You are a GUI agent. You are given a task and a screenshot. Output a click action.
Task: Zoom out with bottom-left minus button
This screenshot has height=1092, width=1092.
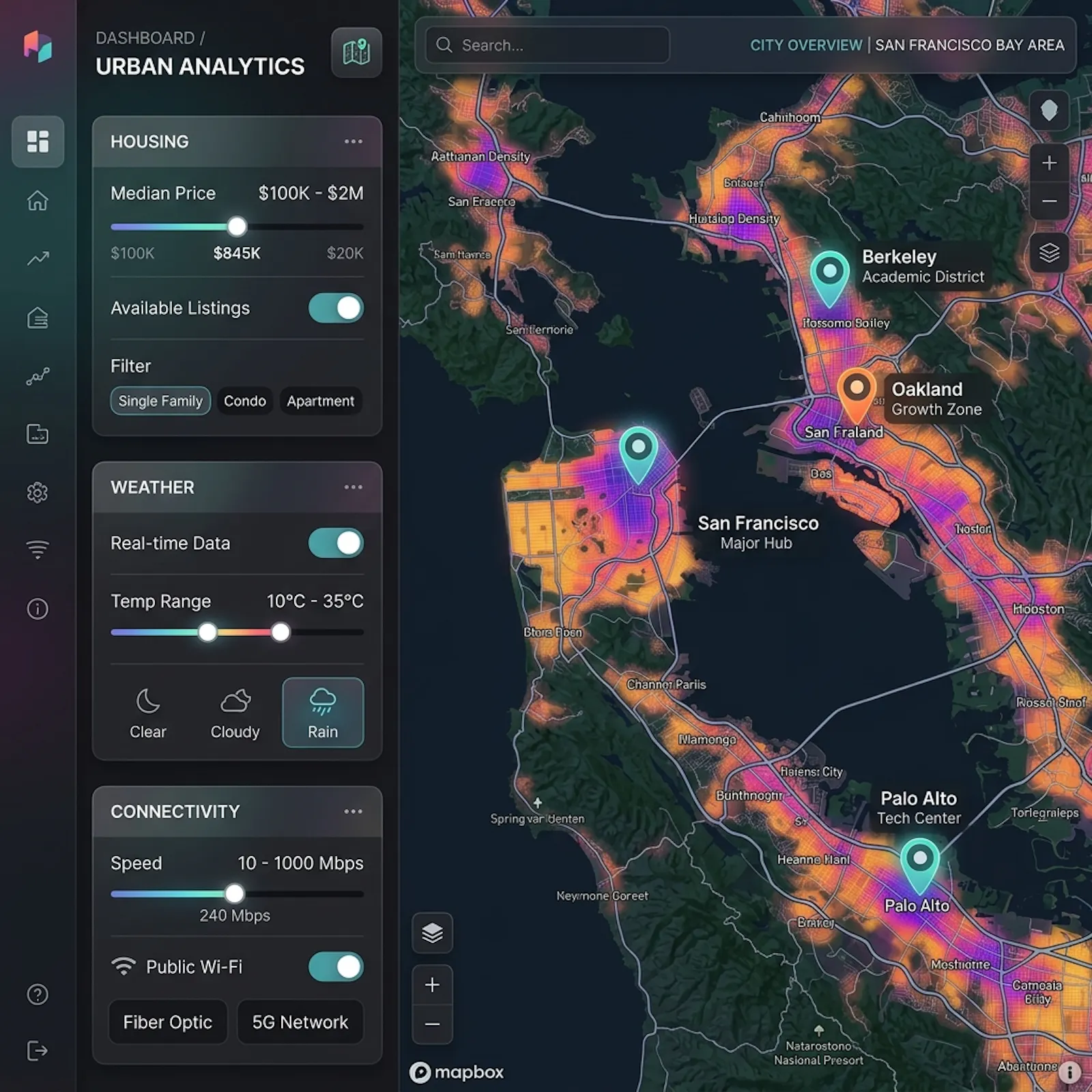432,1024
